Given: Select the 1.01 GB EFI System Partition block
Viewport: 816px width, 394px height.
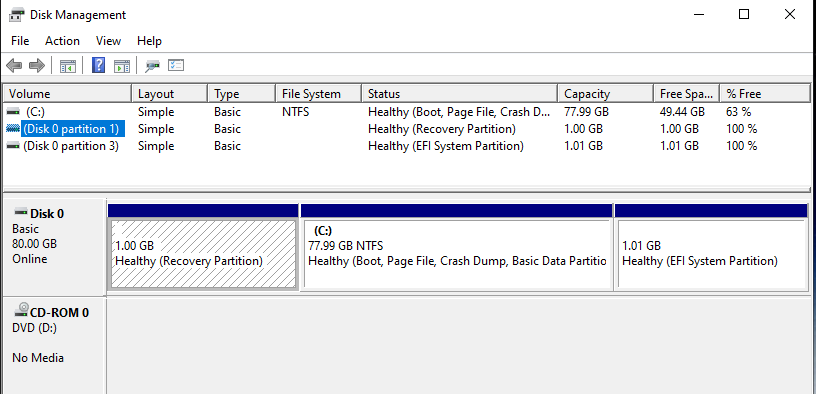Looking at the screenshot, I should (711, 247).
